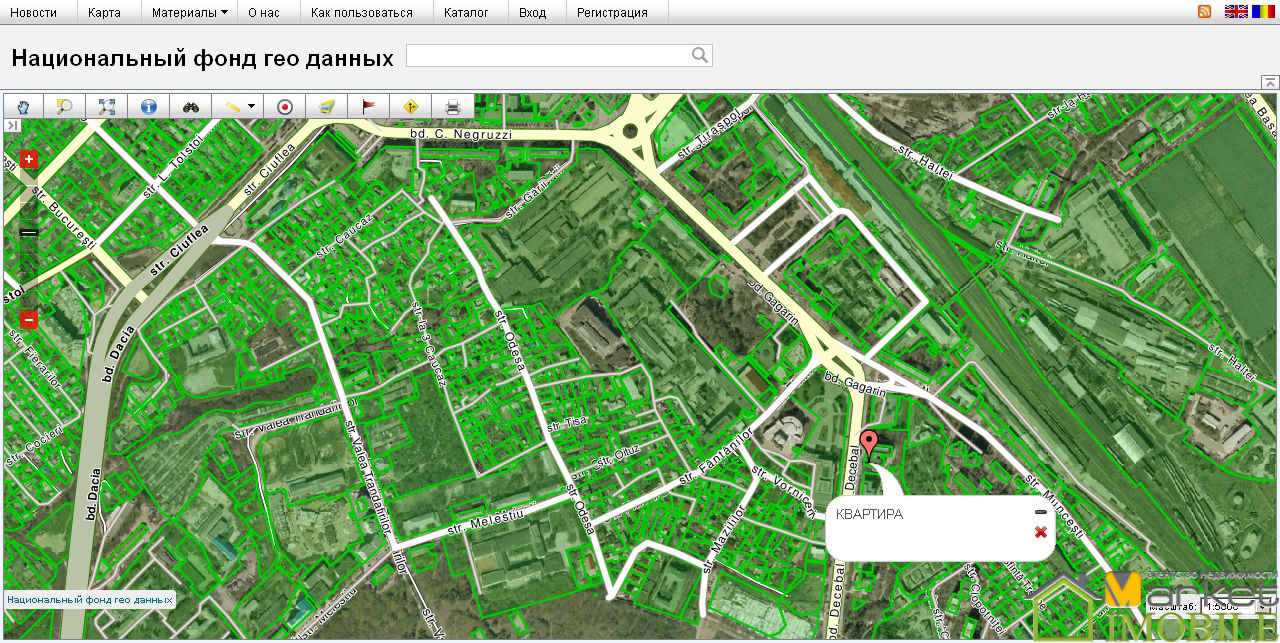The height and width of the screenshot is (643, 1280).
Task: Switch language to English via UK flag
Action: 1236,12
